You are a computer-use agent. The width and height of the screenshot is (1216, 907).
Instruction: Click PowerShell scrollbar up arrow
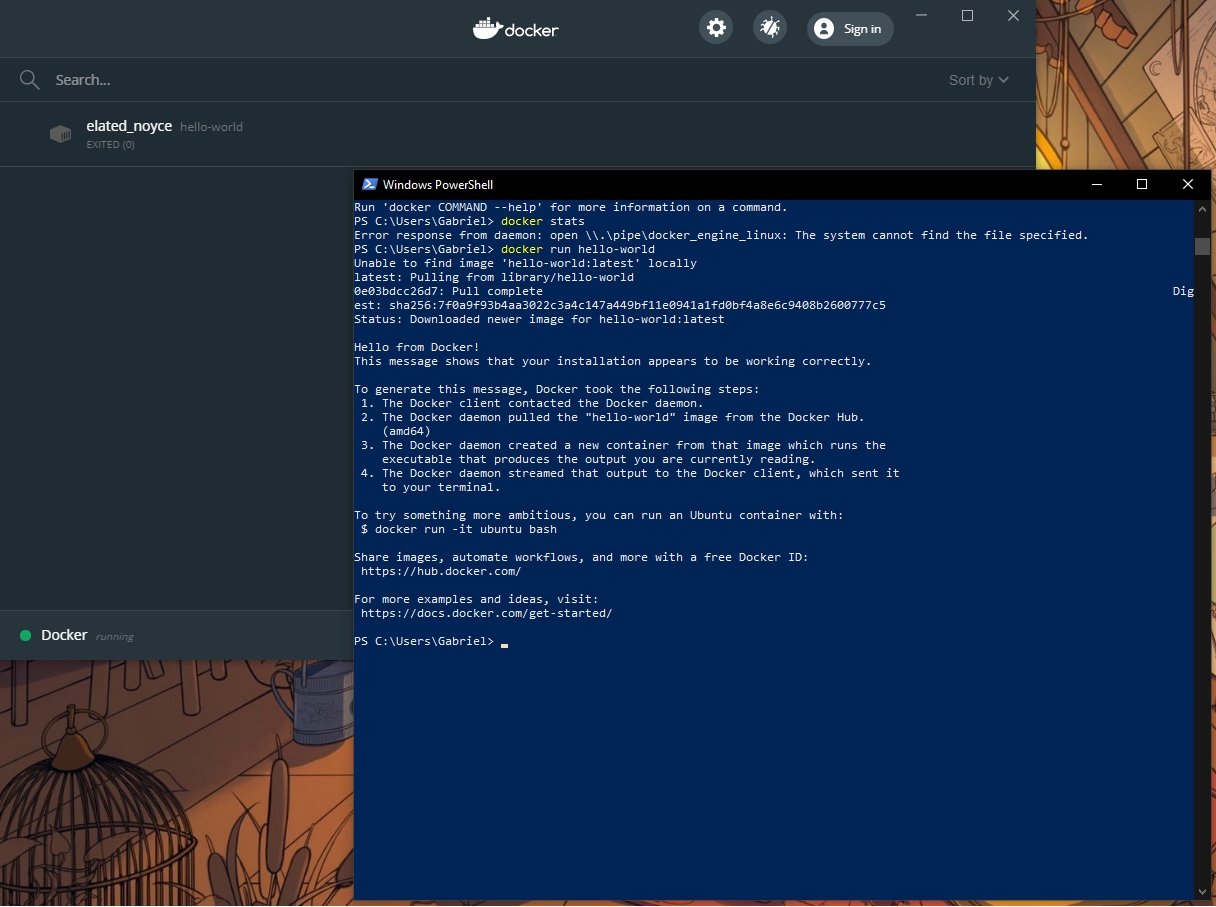pyautogui.click(x=1202, y=209)
